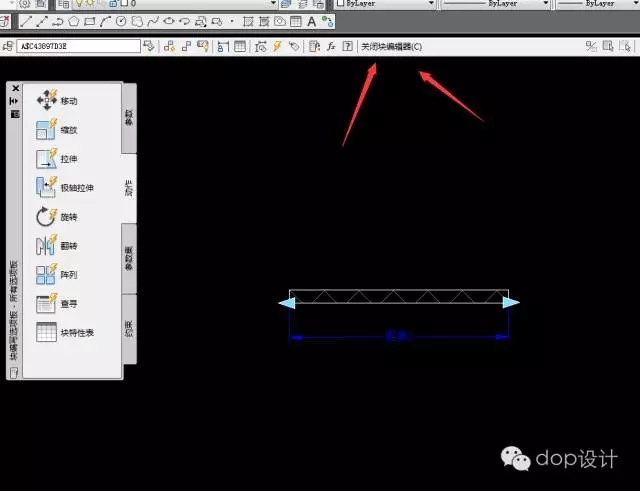Viewport: 640px width, 491px height.
Task: Choose the 拉伸 (Stretch) action
Action: (49, 158)
